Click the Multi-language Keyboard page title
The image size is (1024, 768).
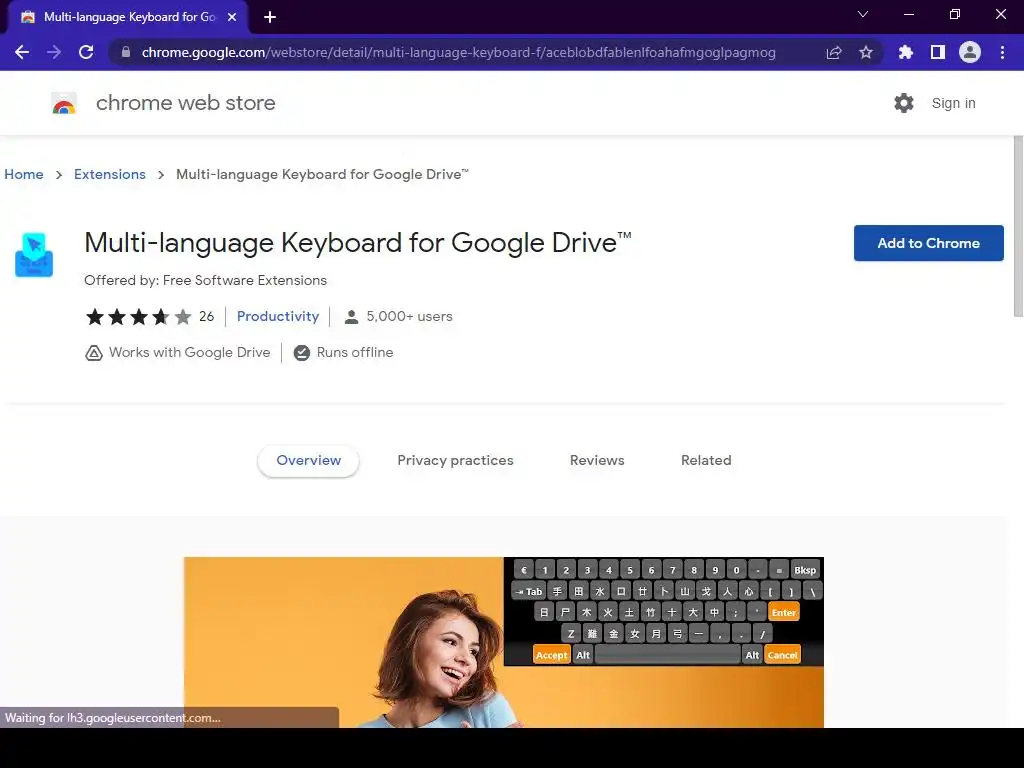click(358, 243)
